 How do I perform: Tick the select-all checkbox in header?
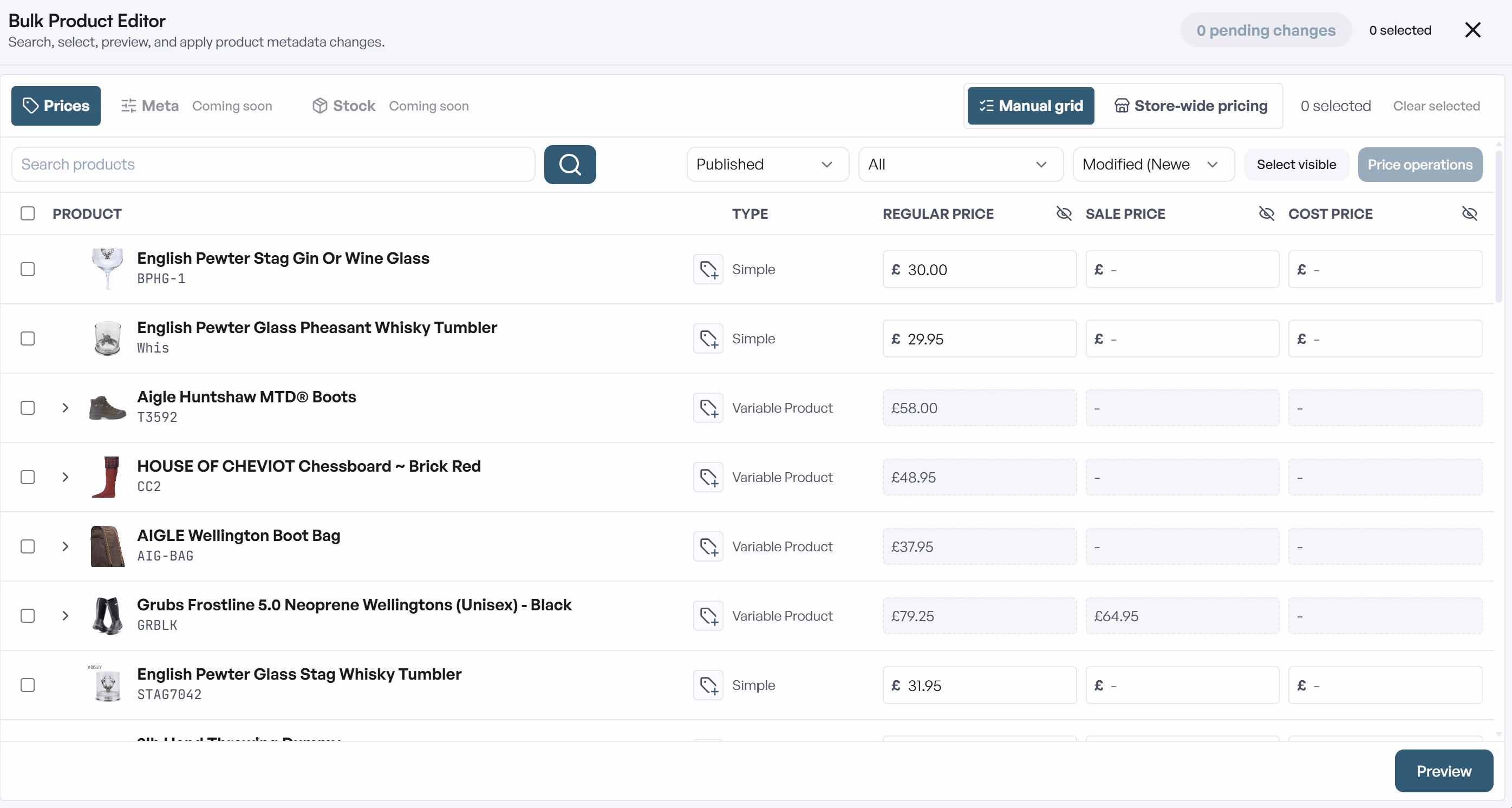coord(28,213)
